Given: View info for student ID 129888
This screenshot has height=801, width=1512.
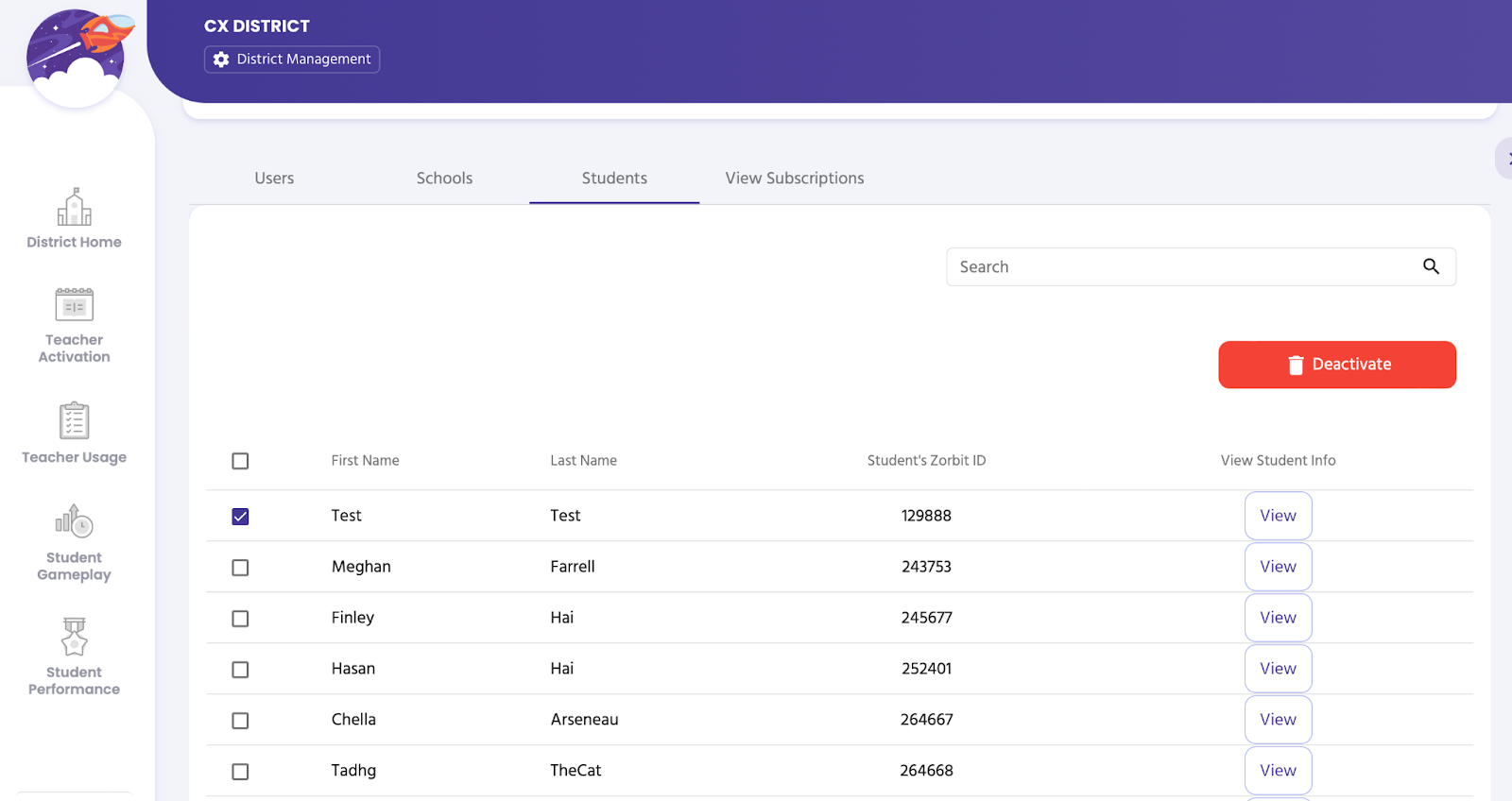Looking at the screenshot, I should pos(1278,516).
